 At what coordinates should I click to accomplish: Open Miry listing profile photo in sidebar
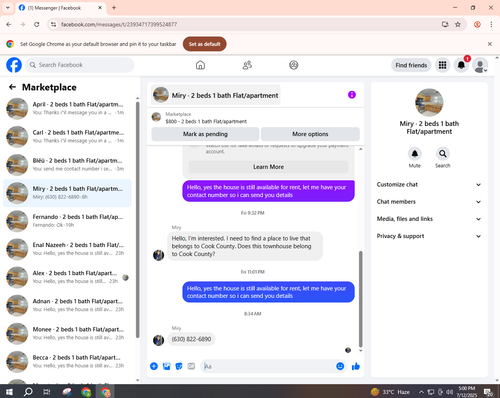coord(429,102)
